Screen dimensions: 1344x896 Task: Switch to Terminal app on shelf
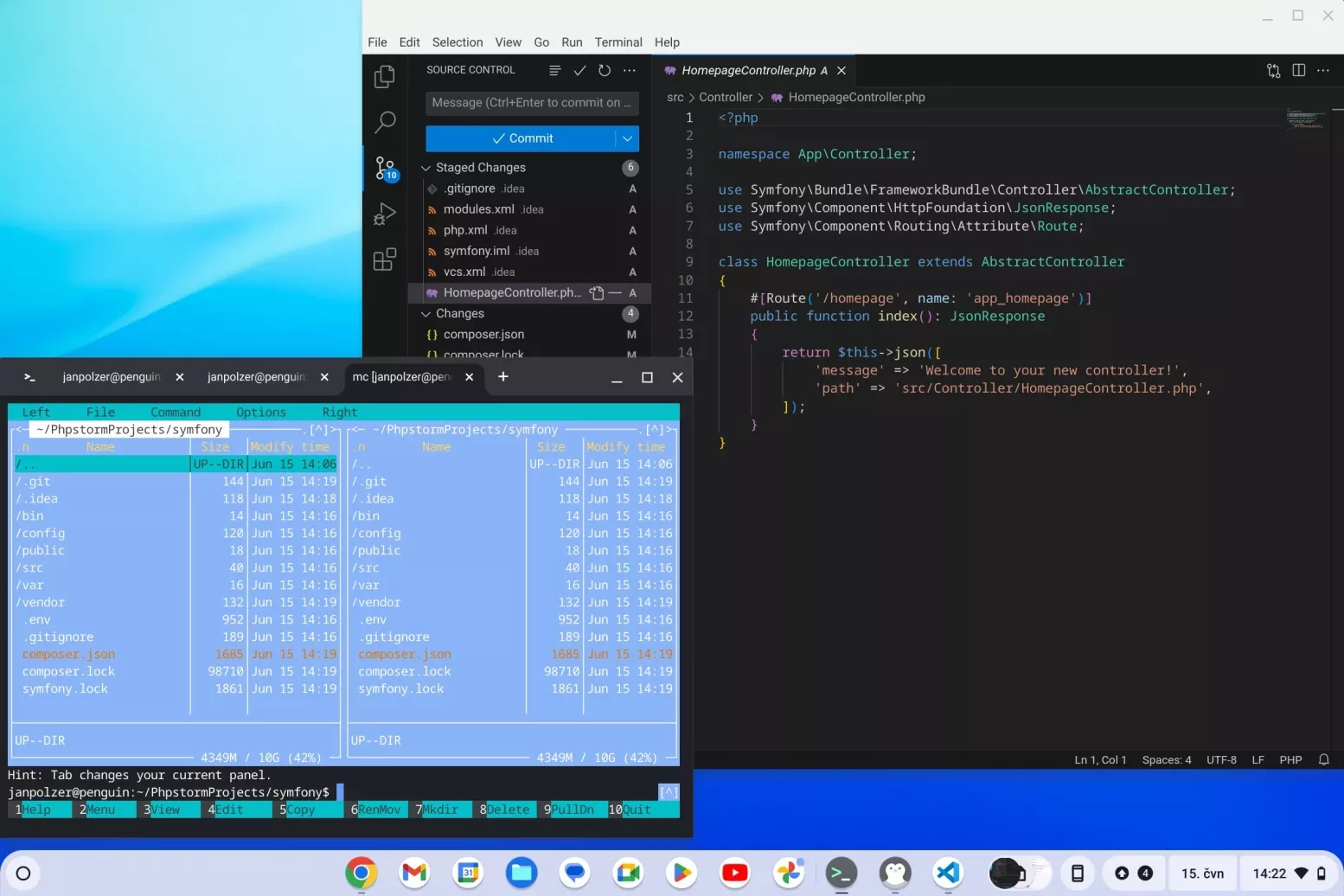click(842, 873)
